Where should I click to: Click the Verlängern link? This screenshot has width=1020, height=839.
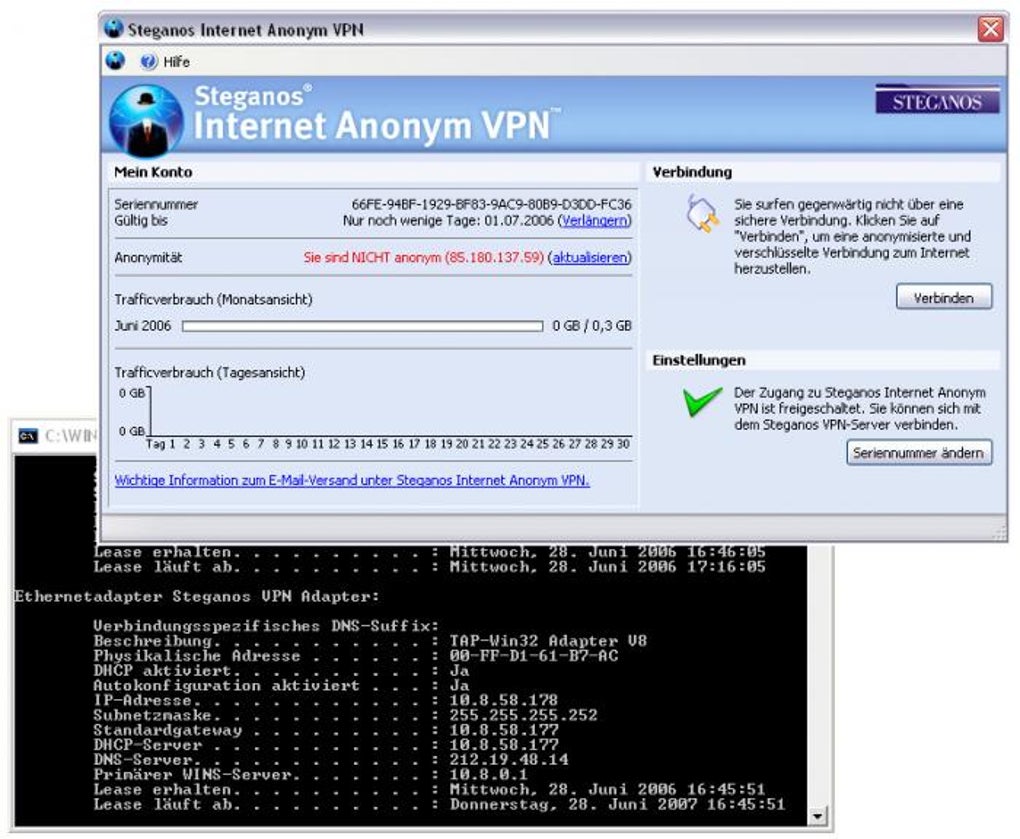595,220
